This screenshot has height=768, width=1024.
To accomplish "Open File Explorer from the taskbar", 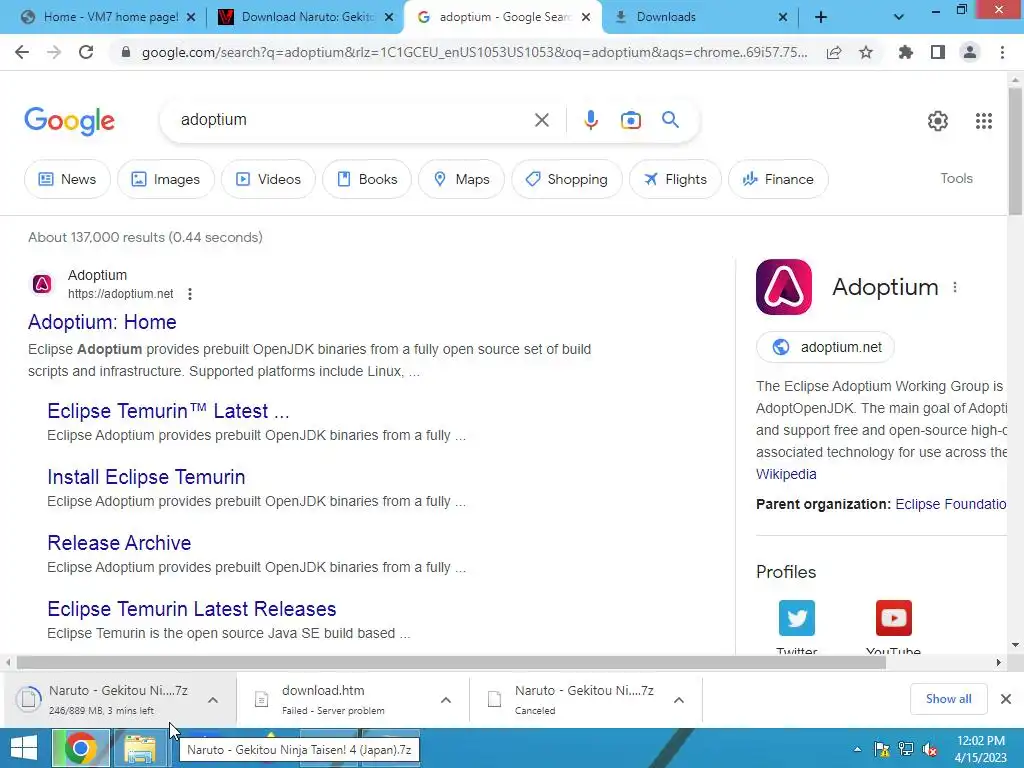I will click(140, 748).
